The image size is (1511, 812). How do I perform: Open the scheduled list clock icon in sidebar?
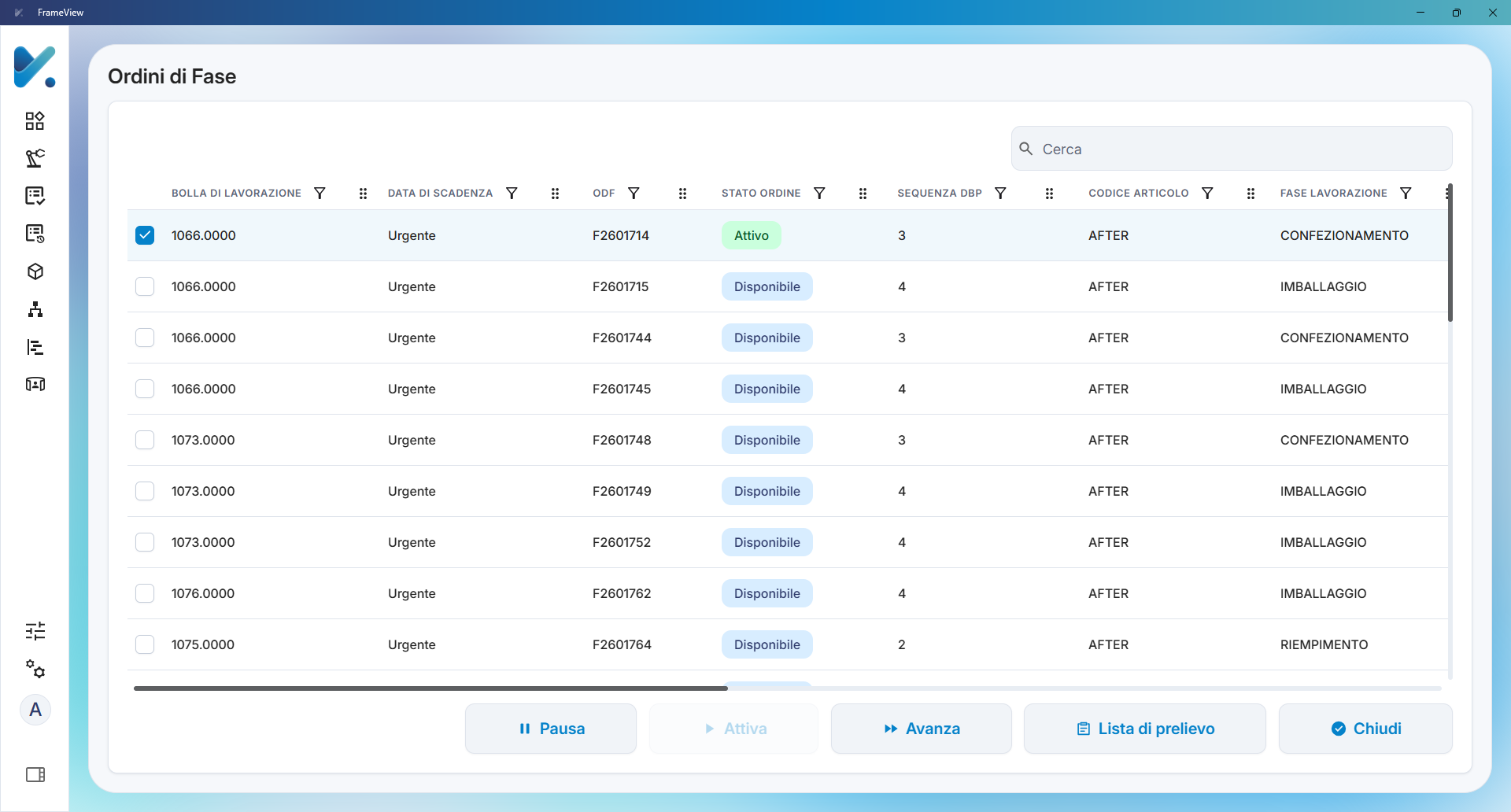click(35, 234)
